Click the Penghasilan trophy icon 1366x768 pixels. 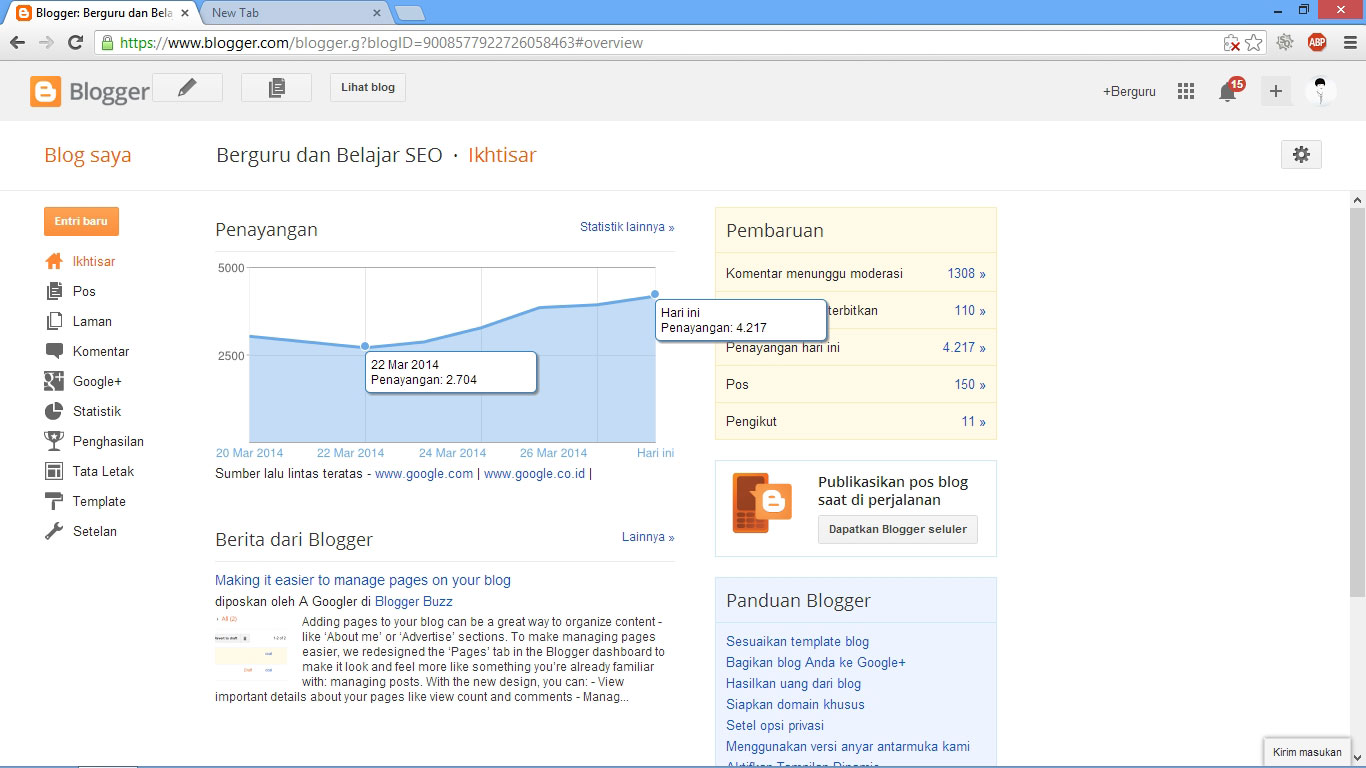[54, 441]
